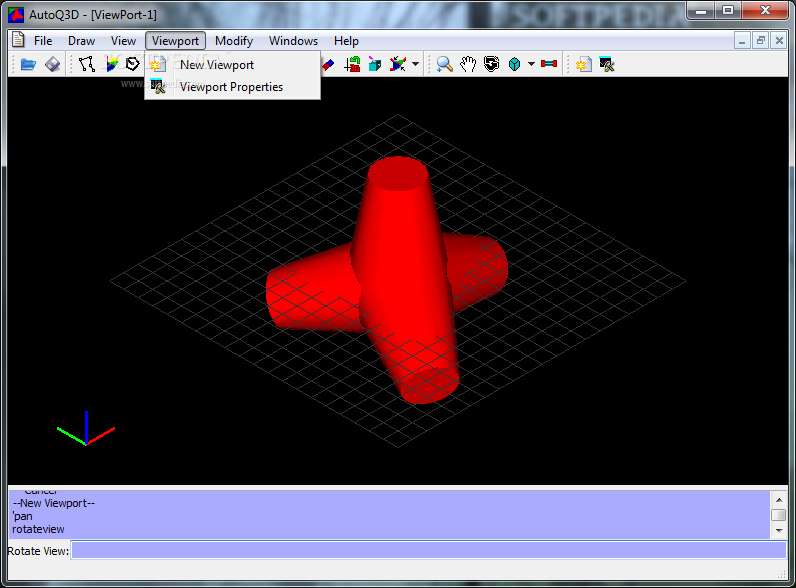Open the File menu

point(43,41)
